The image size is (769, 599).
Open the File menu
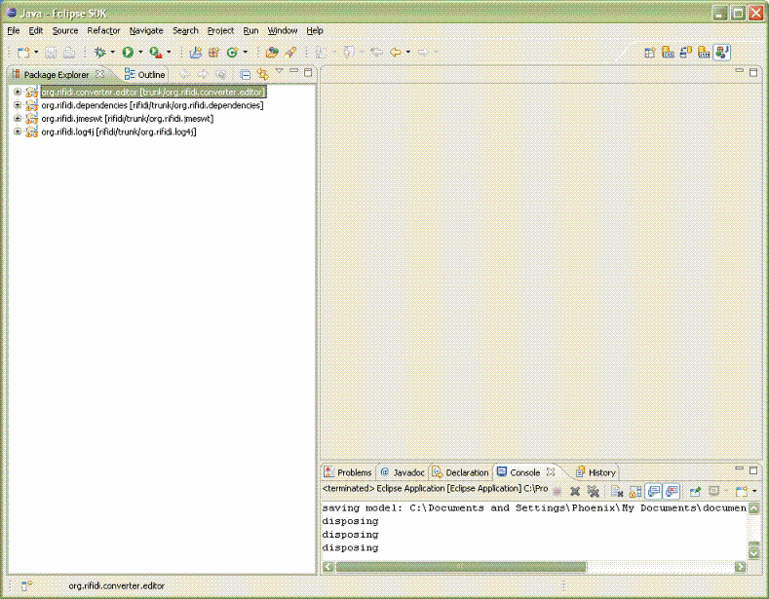point(13,30)
